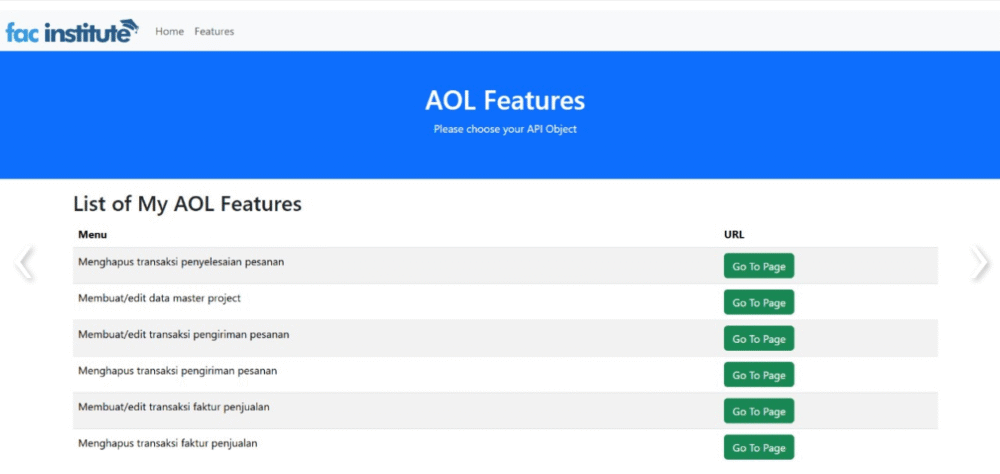The height and width of the screenshot is (474, 1000).
Task: Click the Please choose your API Object subtitle
Action: click(505, 129)
